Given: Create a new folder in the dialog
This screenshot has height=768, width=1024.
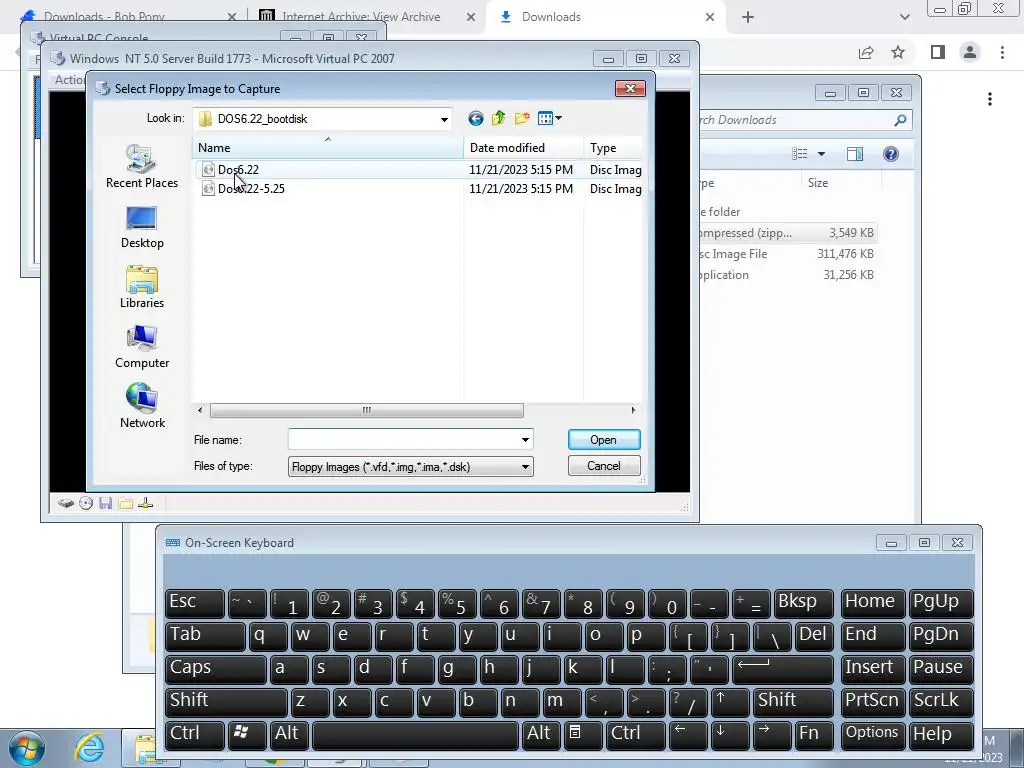Looking at the screenshot, I should pos(522,118).
